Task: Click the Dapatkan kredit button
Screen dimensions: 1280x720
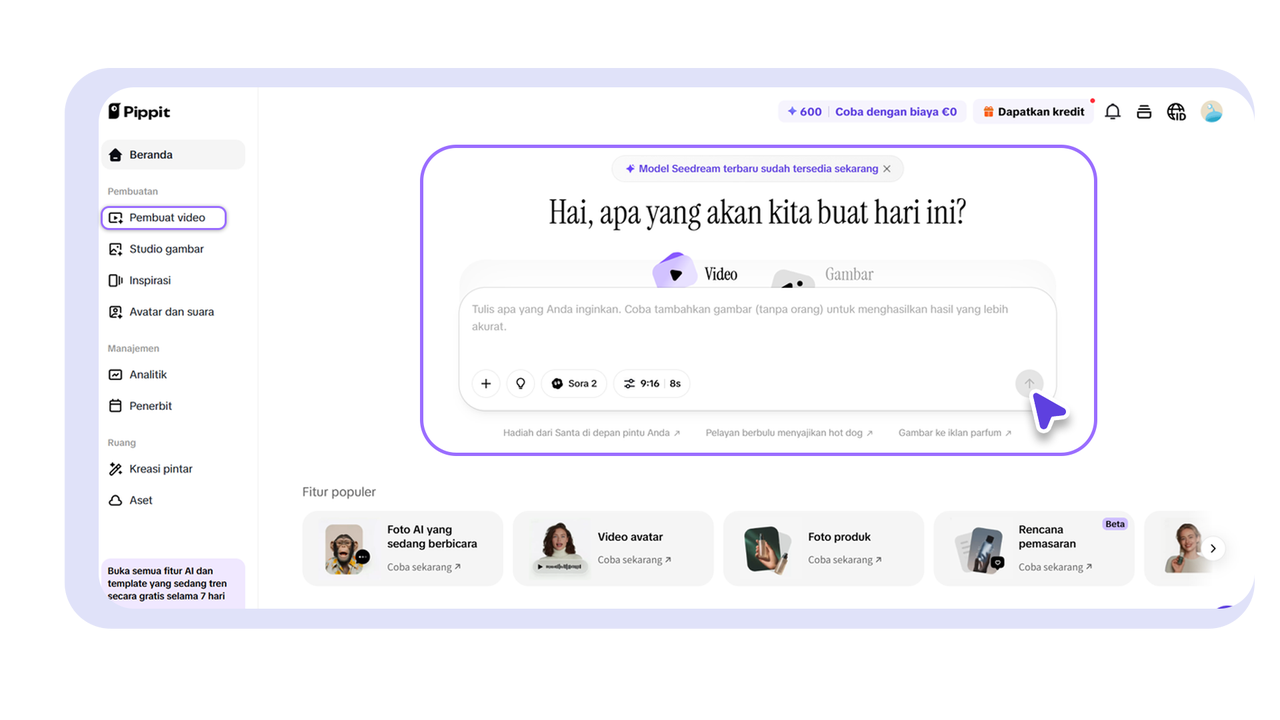Action: pos(1035,111)
